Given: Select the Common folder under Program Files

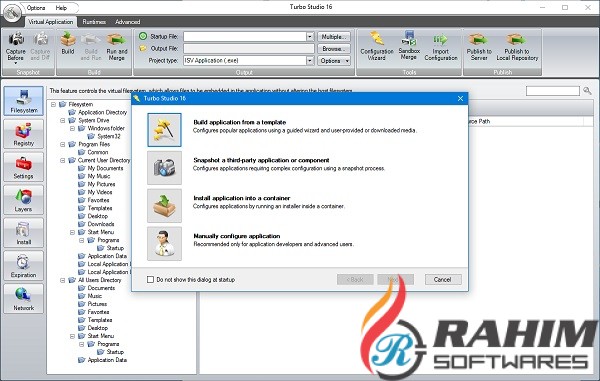Looking at the screenshot, I should coord(98,152).
